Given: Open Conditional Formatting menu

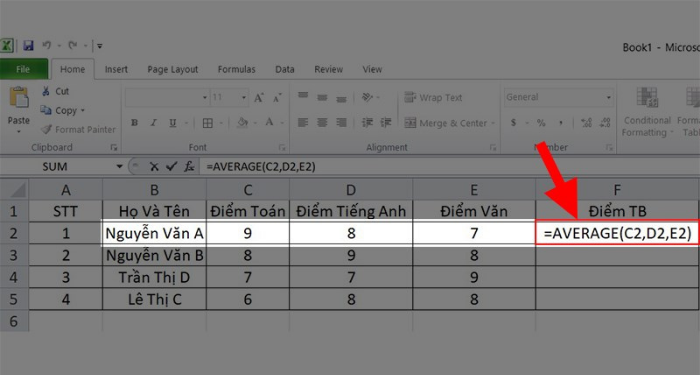Looking at the screenshot, I should pyautogui.click(x=646, y=112).
